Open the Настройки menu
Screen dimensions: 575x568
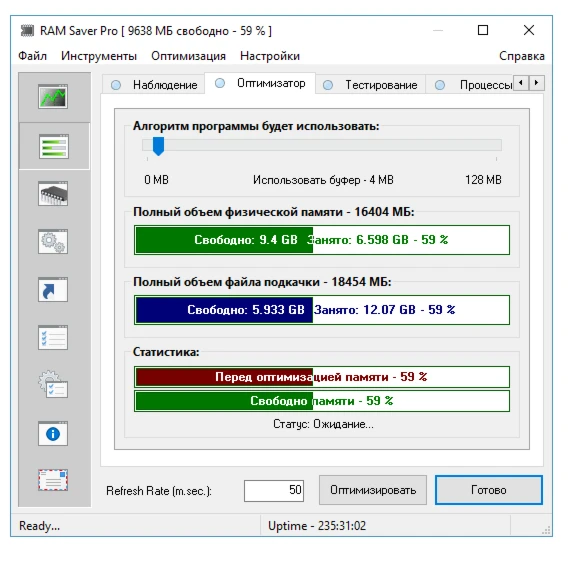[270, 56]
